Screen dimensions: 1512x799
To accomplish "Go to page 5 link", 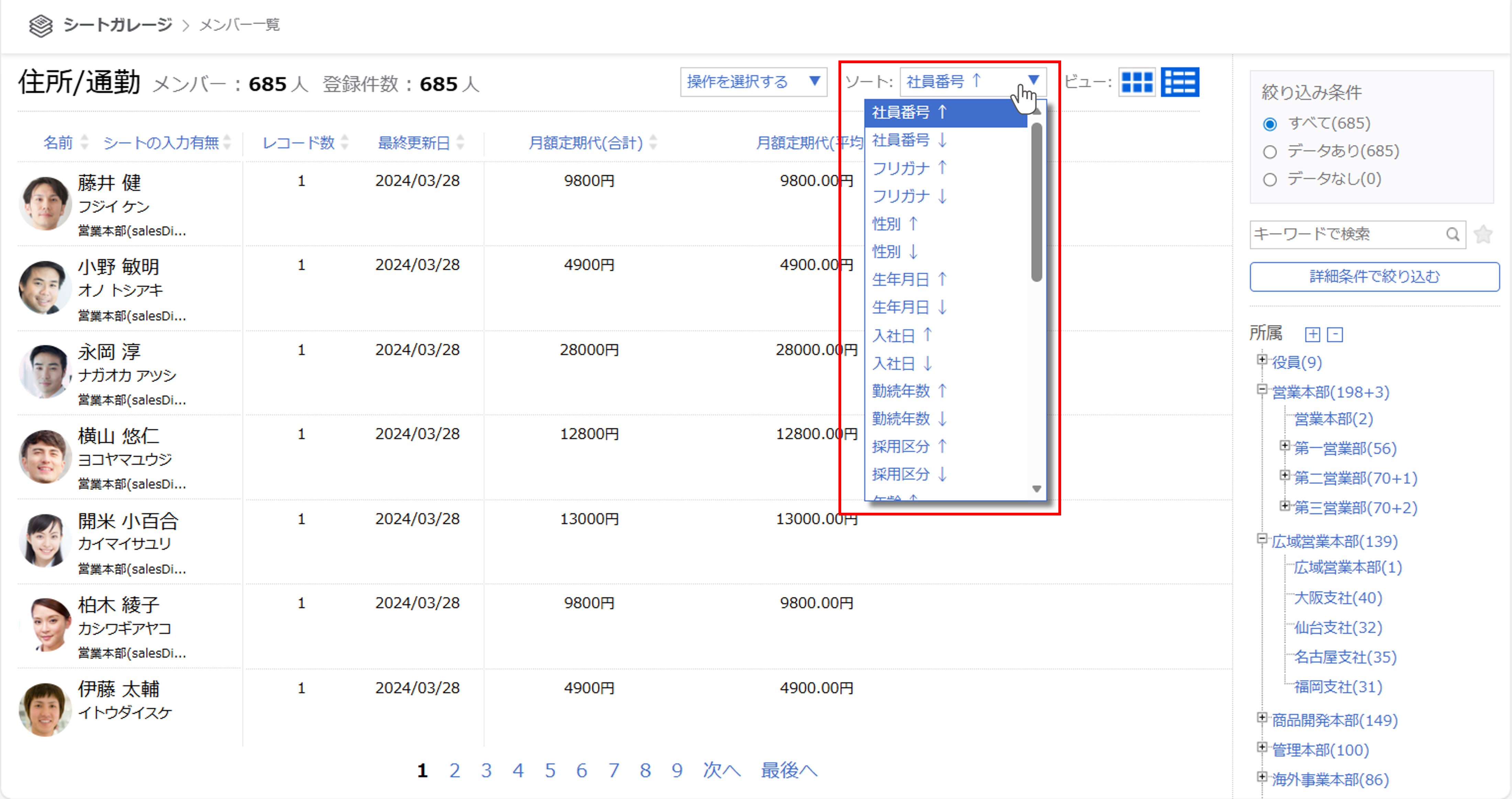I will tap(549, 770).
